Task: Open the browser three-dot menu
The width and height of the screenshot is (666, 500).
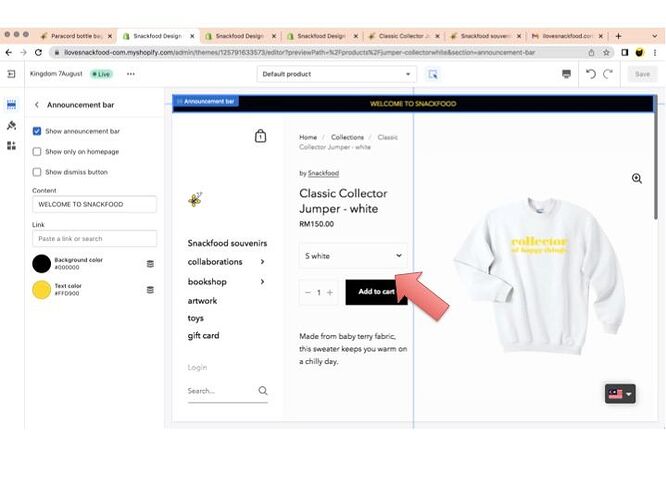Action: tap(655, 52)
